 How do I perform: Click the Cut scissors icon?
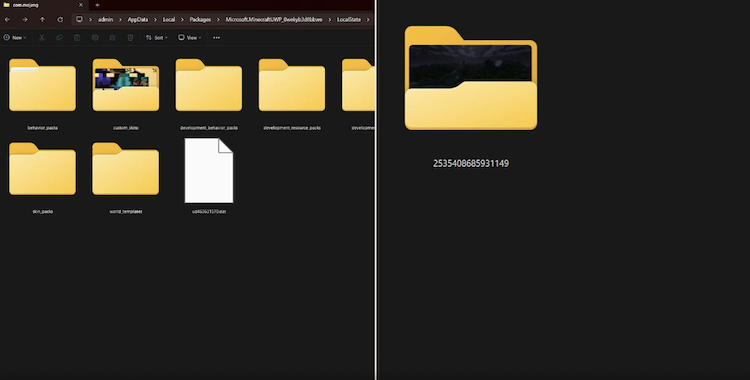click(x=42, y=37)
